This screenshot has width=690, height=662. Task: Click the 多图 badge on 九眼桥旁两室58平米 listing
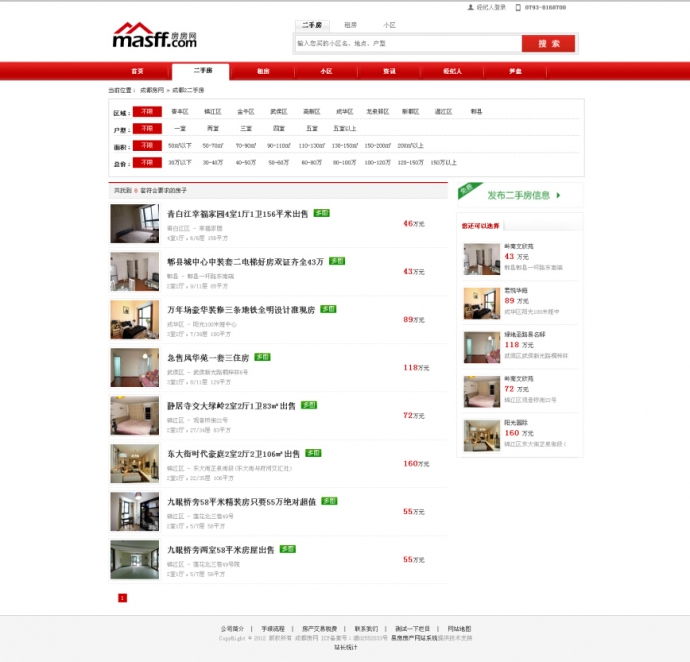(288, 549)
